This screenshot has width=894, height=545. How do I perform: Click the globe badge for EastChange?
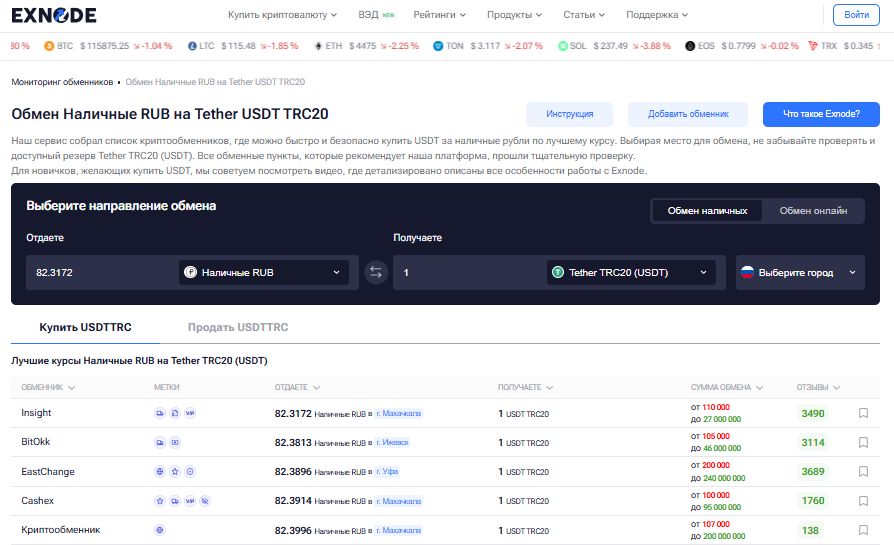pos(160,471)
